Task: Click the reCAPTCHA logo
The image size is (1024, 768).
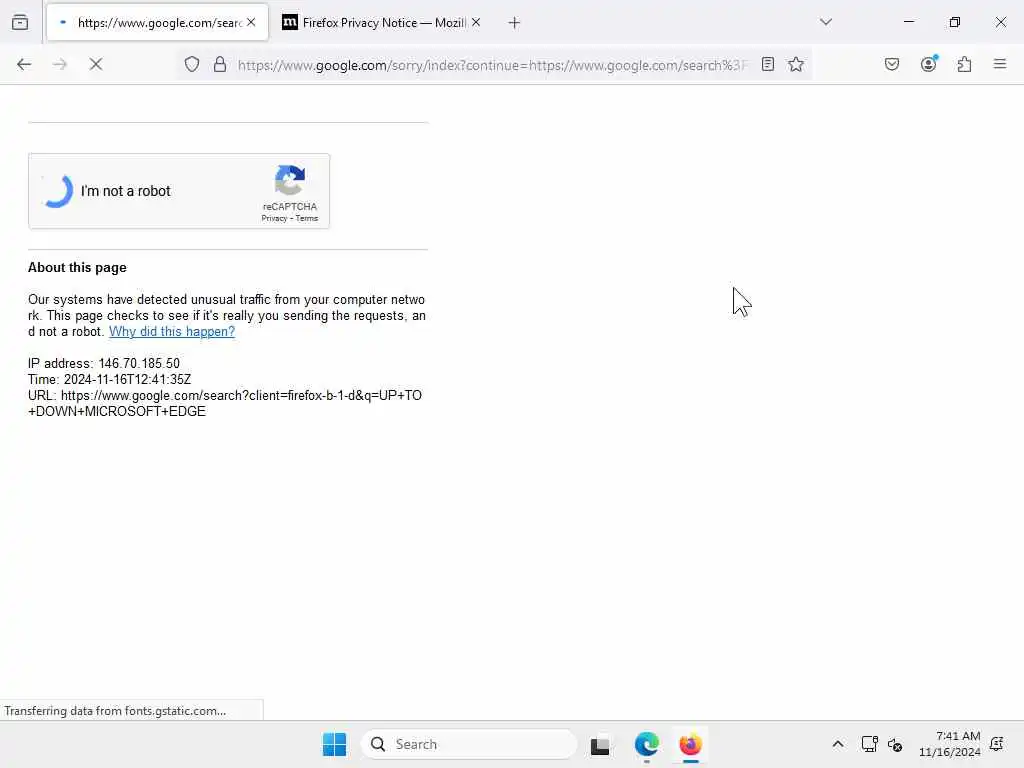Action: coord(290,180)
